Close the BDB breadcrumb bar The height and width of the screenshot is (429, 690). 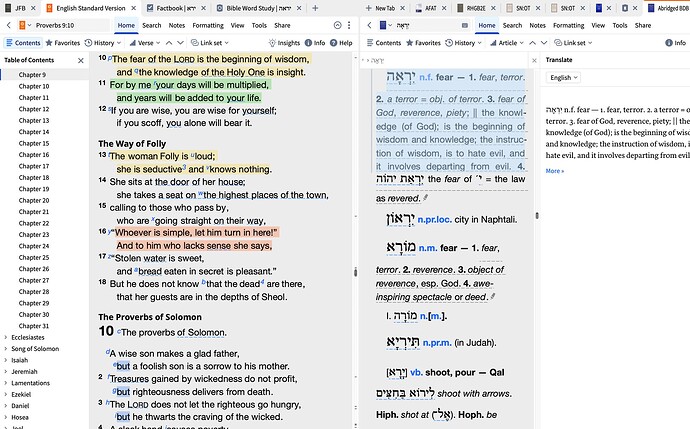pos(534,60)
